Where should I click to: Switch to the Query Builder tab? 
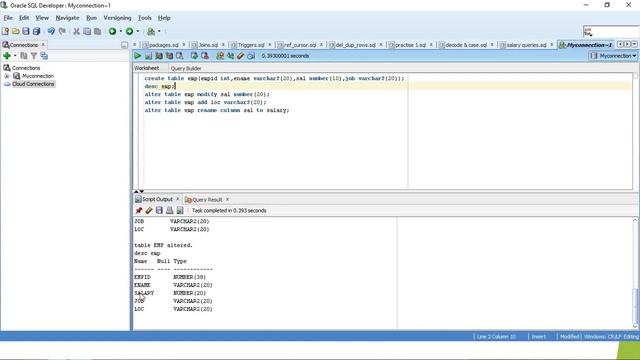click(186, 69)
